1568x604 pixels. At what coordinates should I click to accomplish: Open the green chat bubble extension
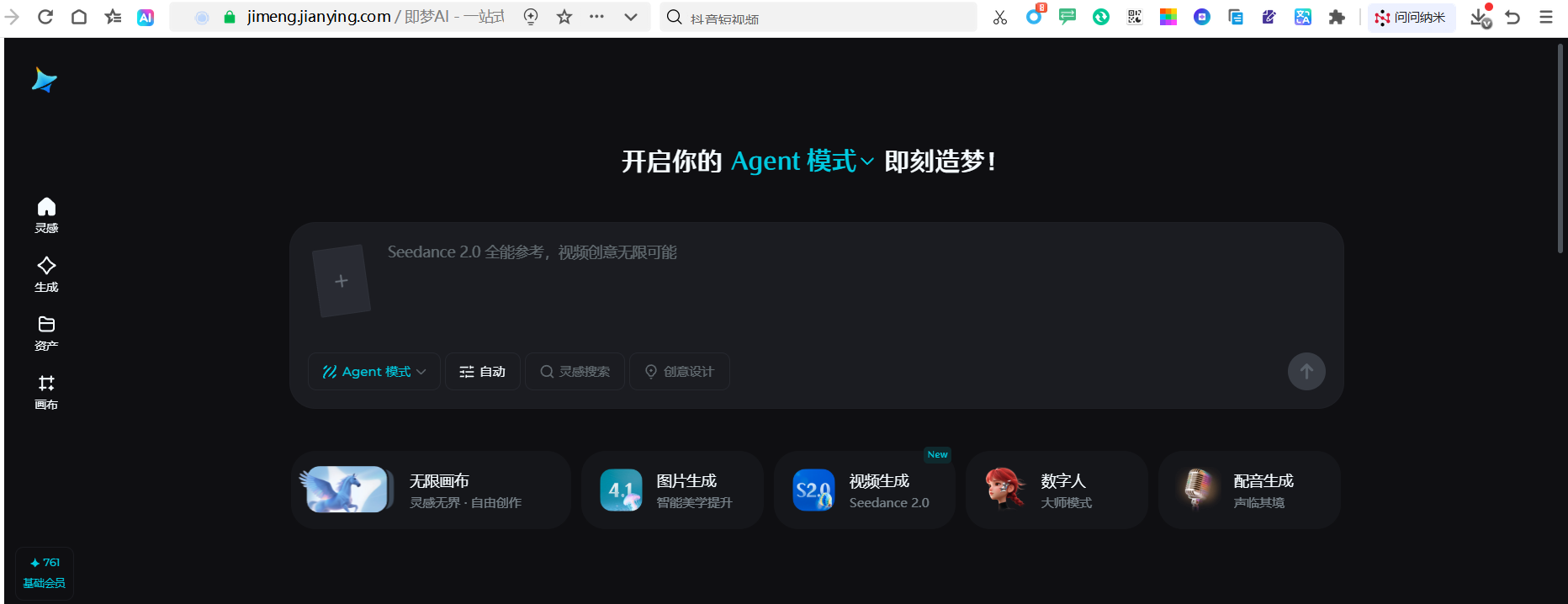tap(1067, 17)
